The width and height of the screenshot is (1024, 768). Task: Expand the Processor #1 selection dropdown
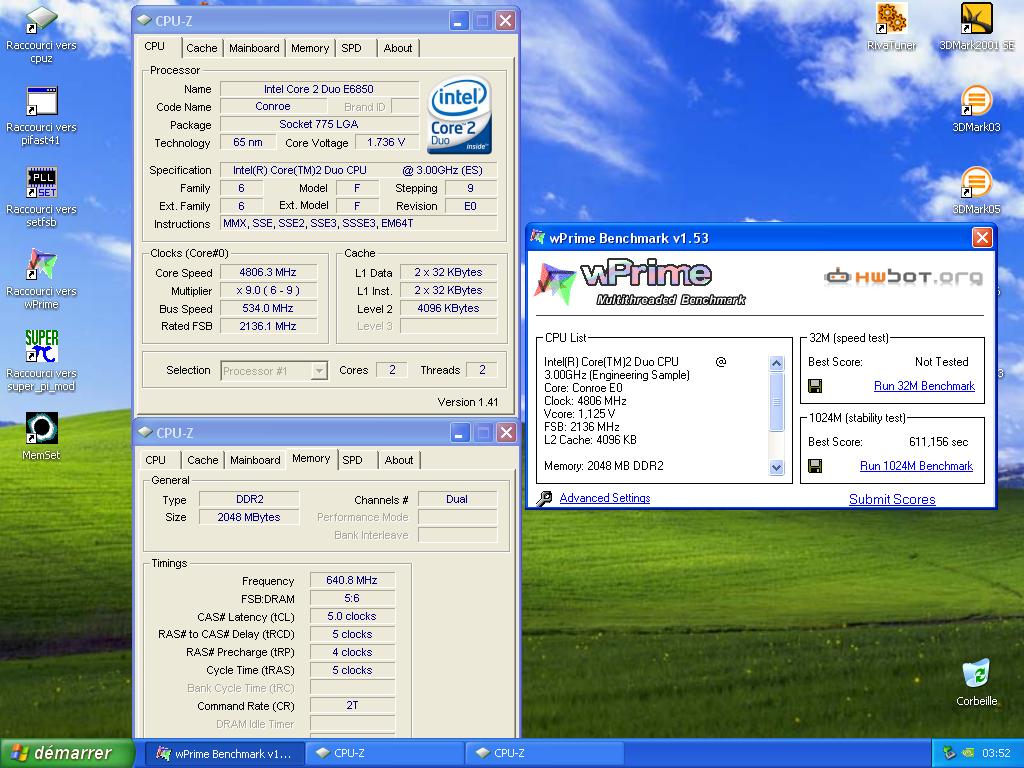[319, 371]
